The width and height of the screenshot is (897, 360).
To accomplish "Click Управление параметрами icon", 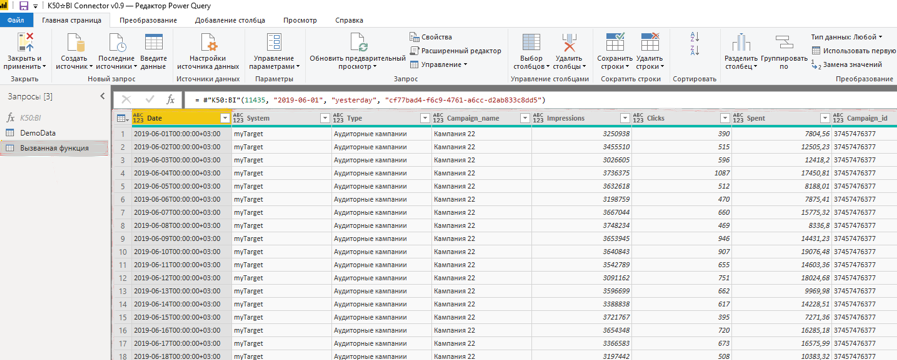I will [x=273, y=43].
